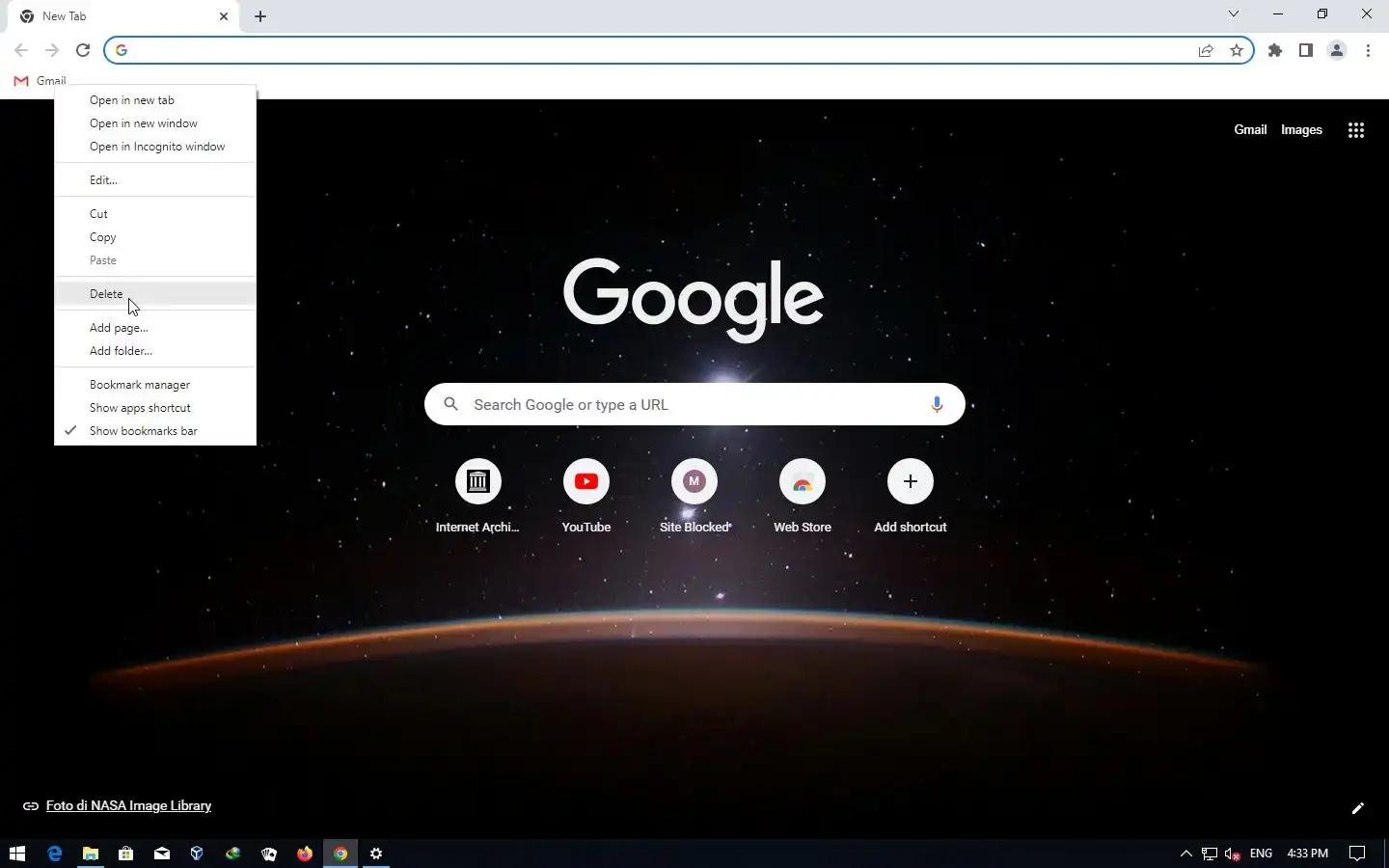Open Chrome's three-dot menu
1389x868 pixels.
(1368, 50)
